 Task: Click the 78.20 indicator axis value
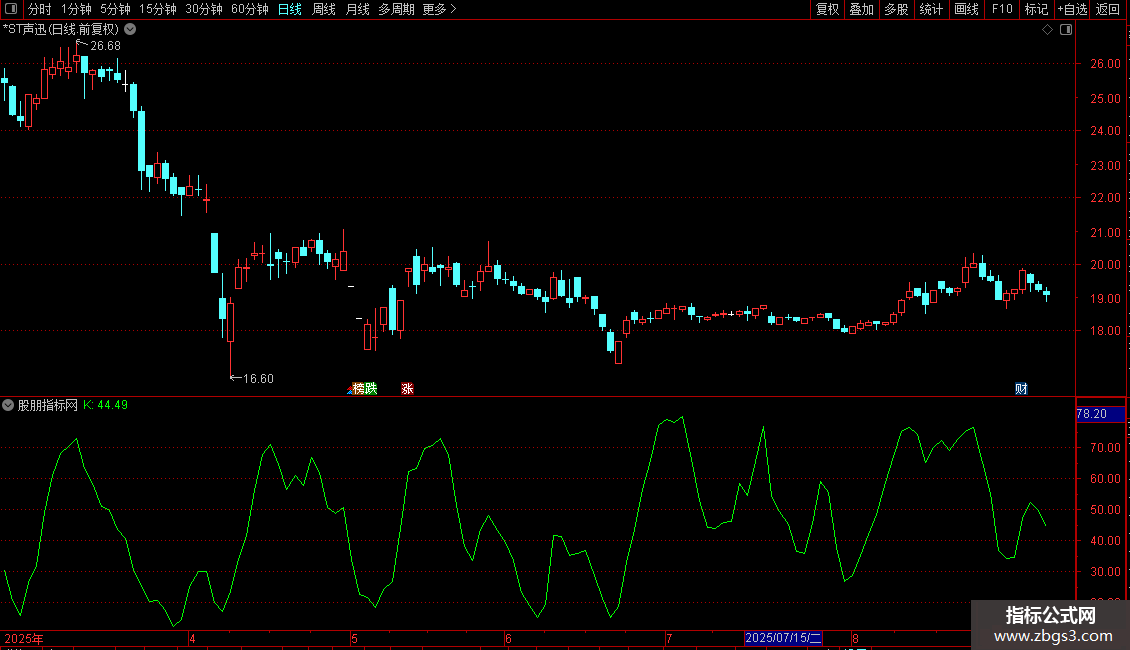(1091, 414)
